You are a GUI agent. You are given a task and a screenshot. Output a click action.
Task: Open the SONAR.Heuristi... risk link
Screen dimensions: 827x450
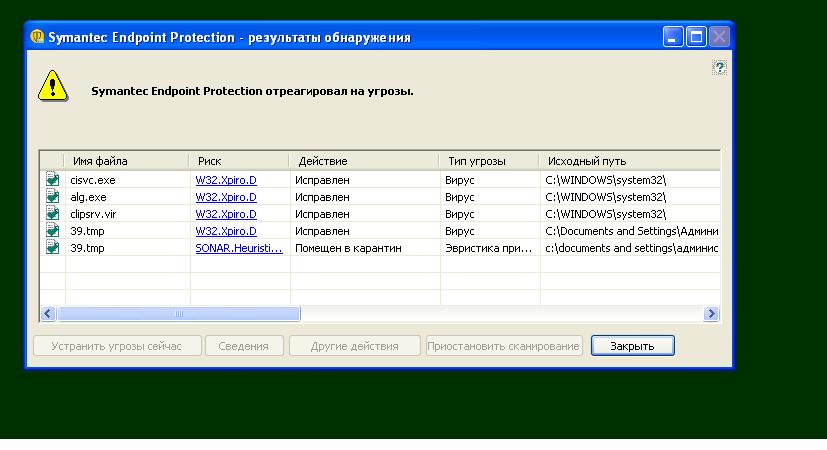(x=238, y=248)
